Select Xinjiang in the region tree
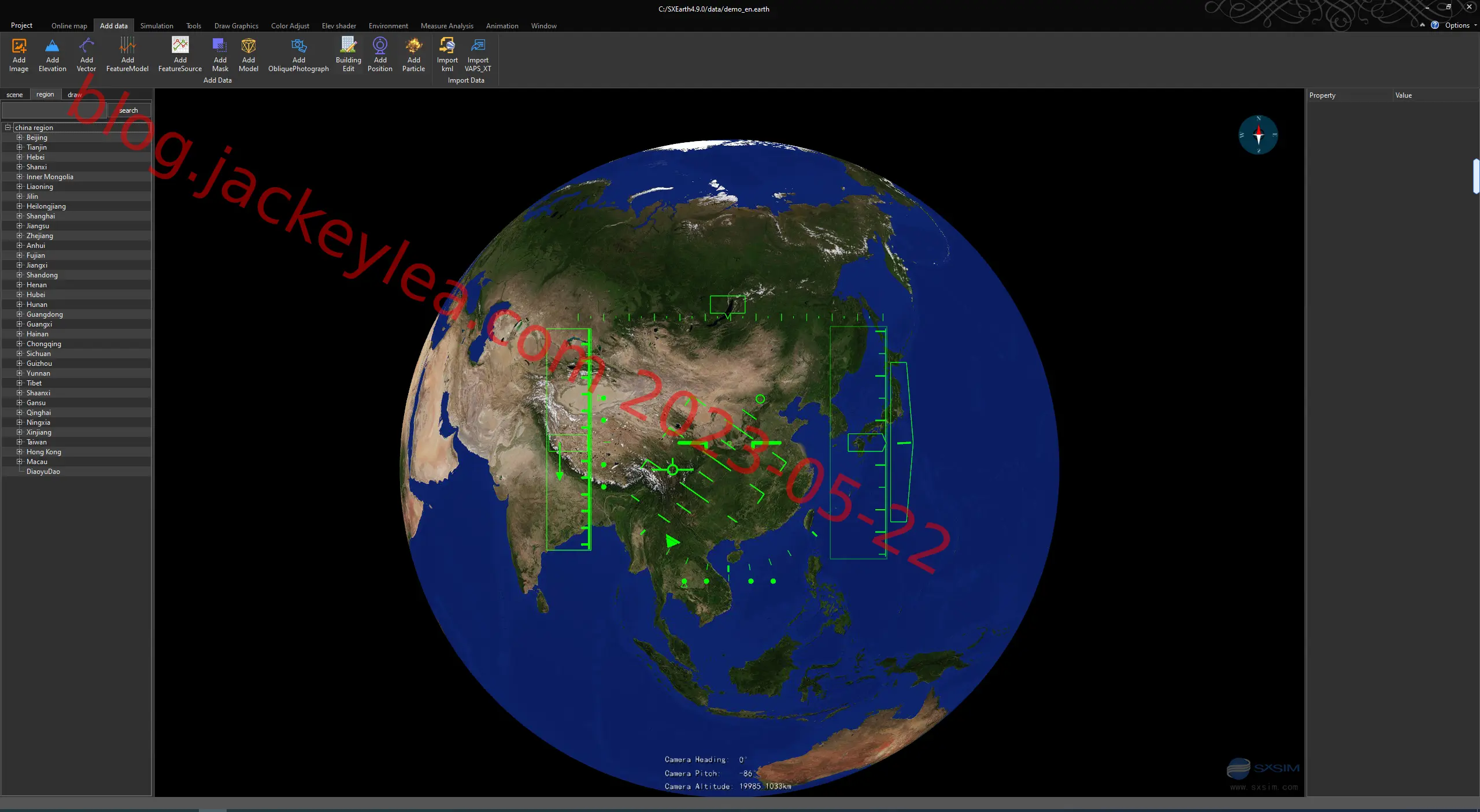 tap(39, 432)
